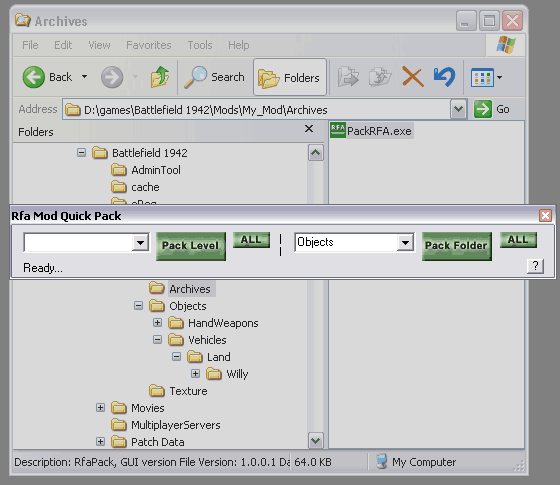
Task: Open the Help menu
Action: [239, 45]
